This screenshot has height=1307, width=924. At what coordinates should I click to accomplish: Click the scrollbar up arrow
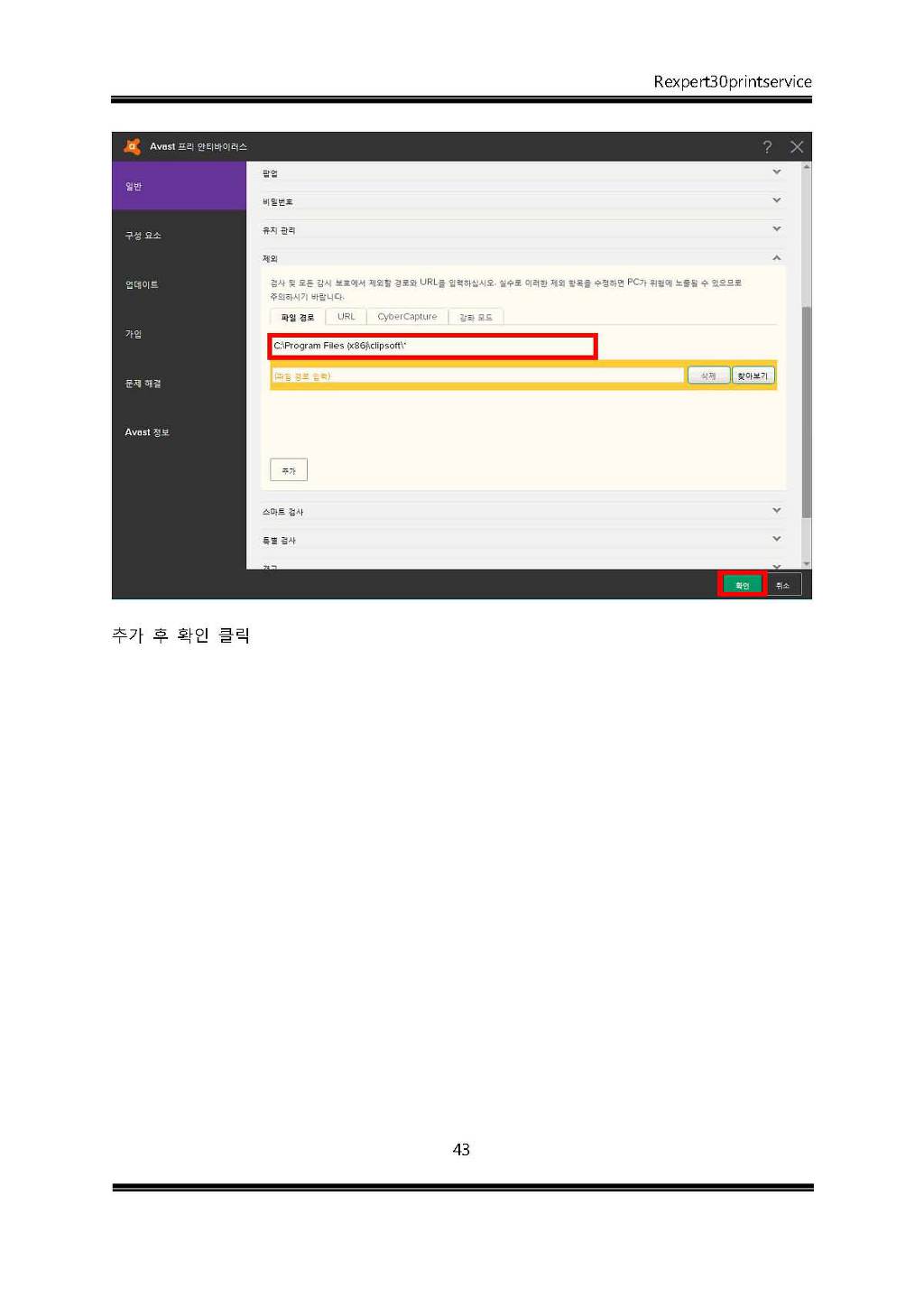coord(807,167)
